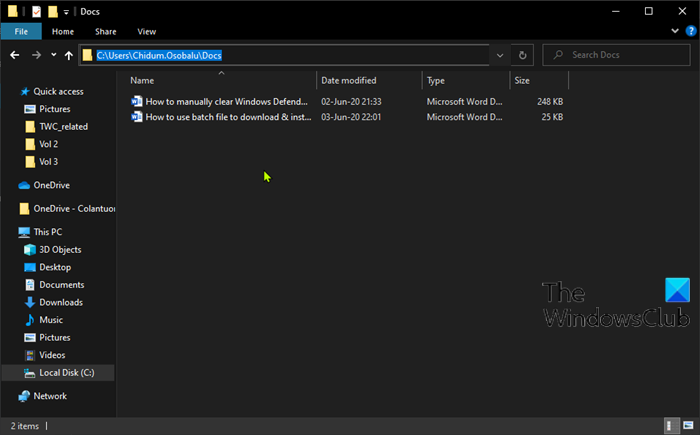Click the 248 KB size cell
This screenshot has height=435, width=700.
(x=550, y=101)
